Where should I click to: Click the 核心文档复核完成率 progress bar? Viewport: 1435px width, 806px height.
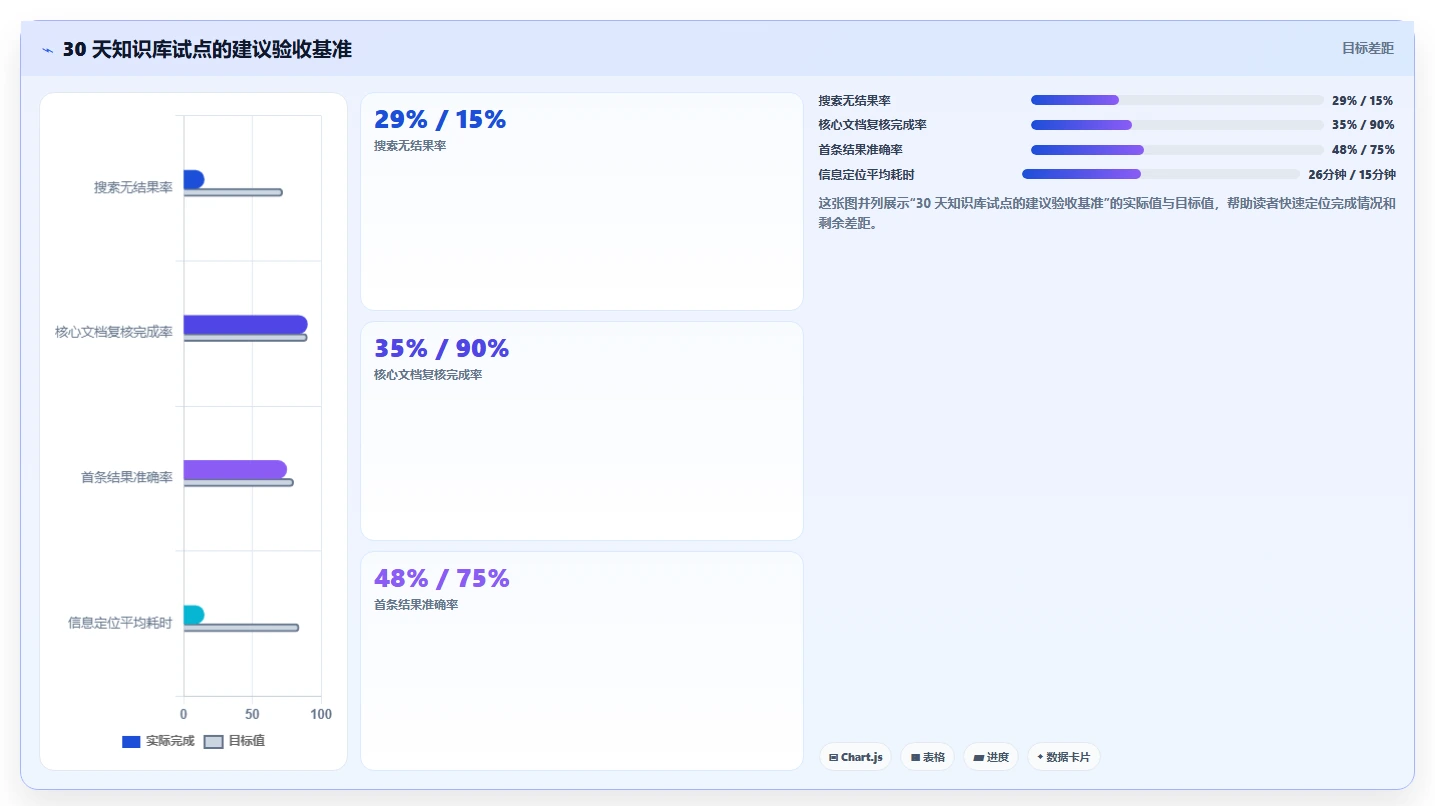click(x=1177, y=125)
